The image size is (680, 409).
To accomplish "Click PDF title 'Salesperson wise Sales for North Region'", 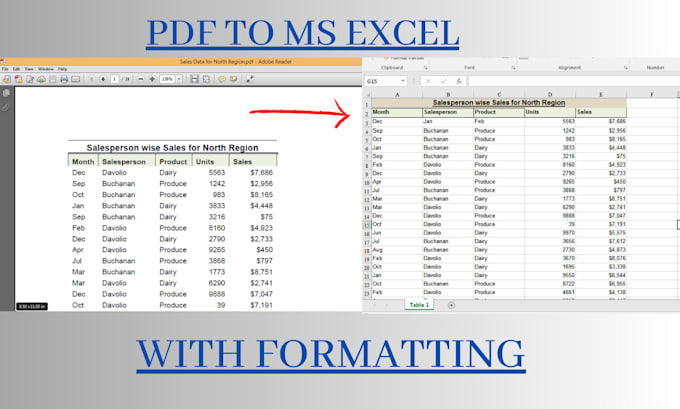I will tap(172, 148).
